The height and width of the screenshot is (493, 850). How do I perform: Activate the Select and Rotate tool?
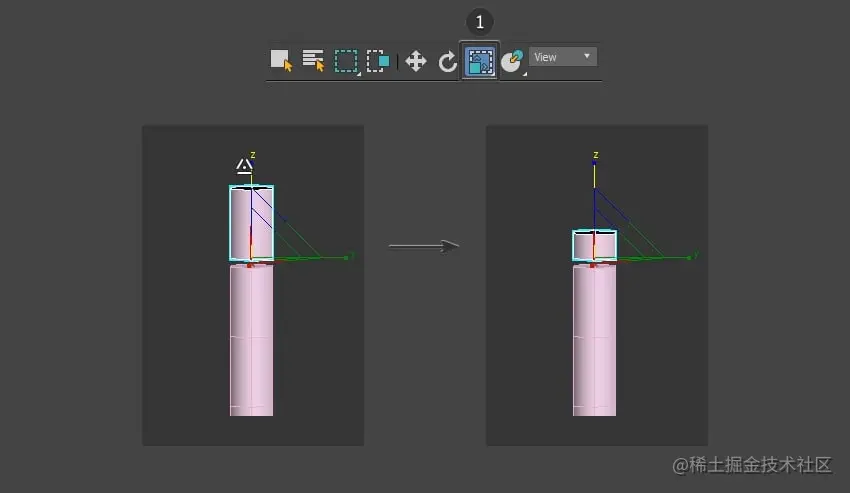(447, 61)
